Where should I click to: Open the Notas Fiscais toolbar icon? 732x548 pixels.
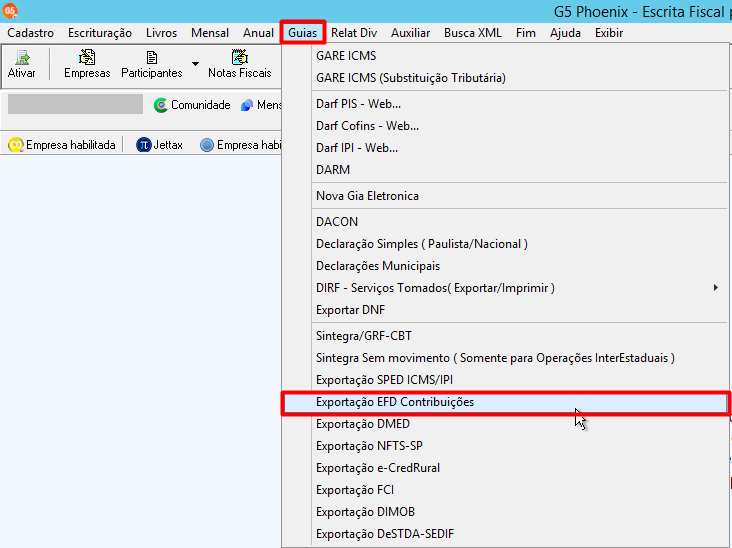[239, 63]
